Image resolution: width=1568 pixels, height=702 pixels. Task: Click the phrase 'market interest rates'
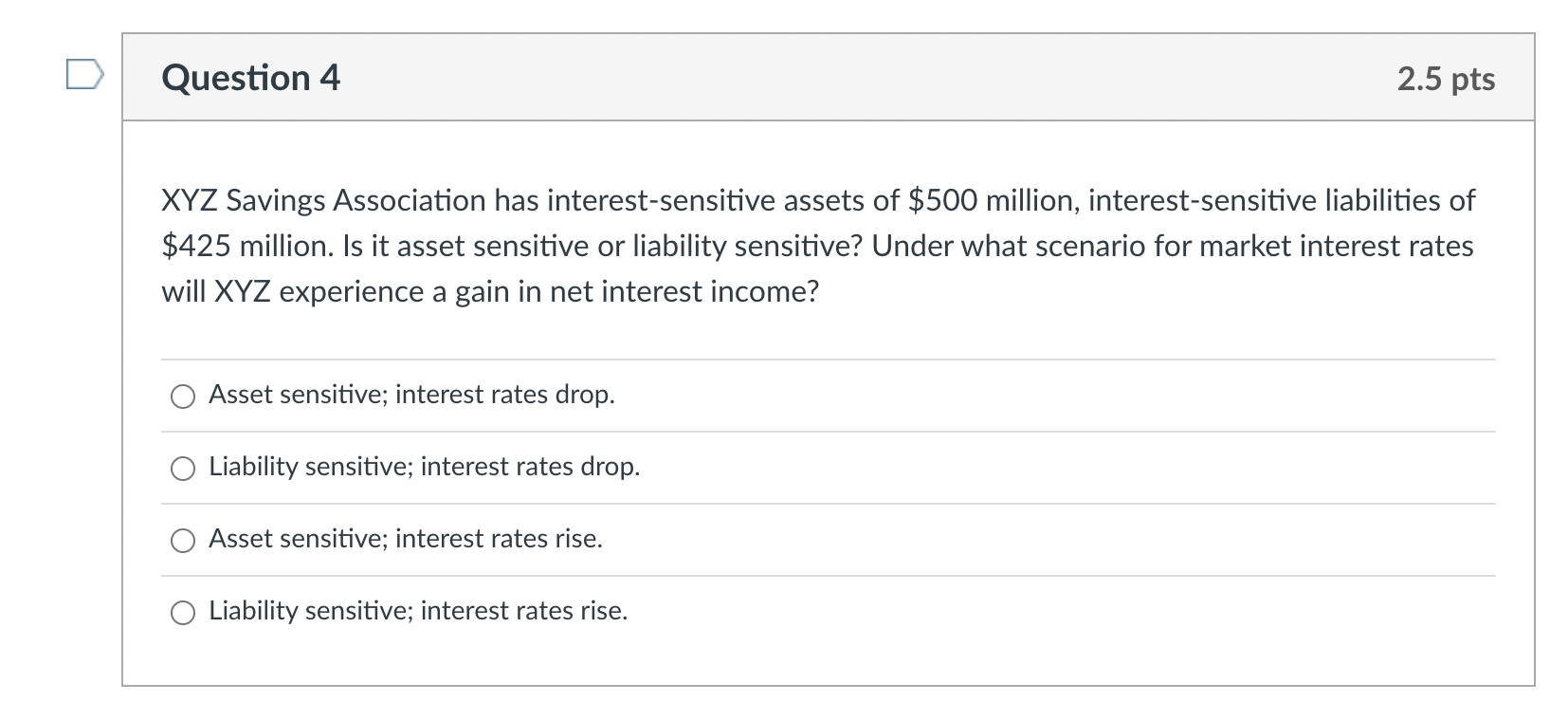pyautogui.click(x=1337, y=247)
